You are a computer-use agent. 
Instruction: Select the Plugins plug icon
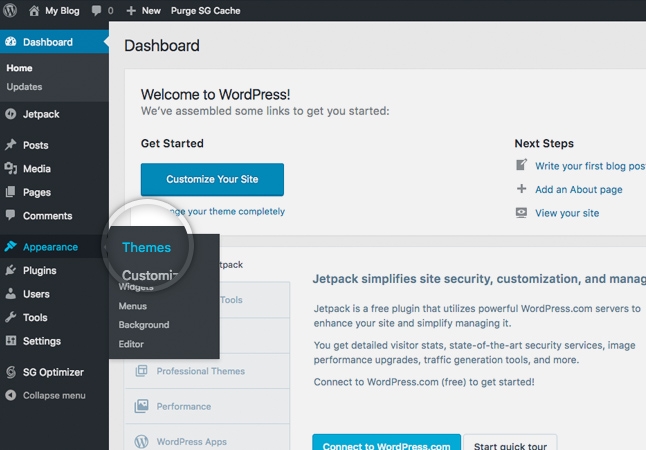pyautogui.click(x=11, y=270)
